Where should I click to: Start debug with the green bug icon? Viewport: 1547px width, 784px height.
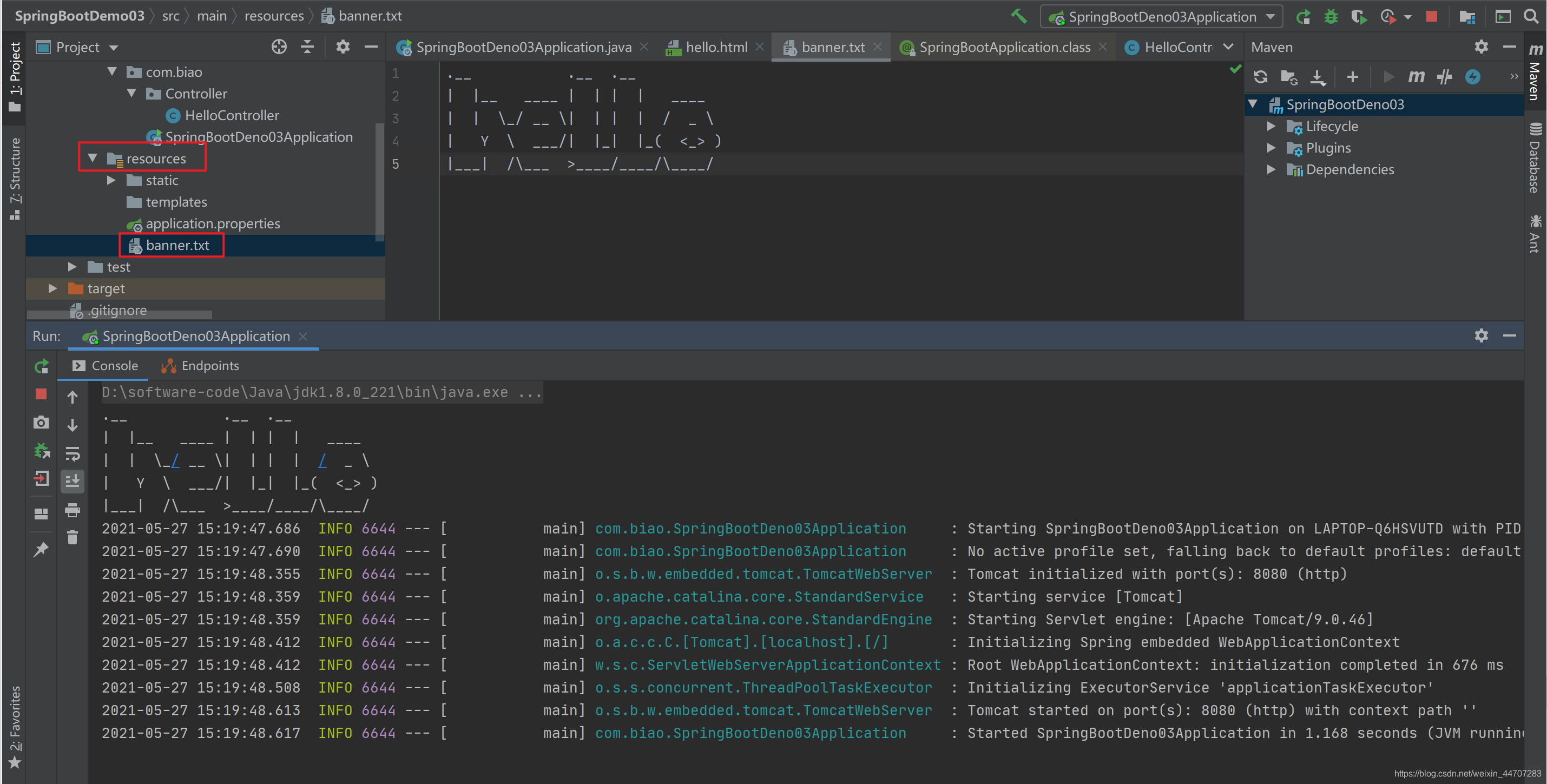tap(1331, 17)
